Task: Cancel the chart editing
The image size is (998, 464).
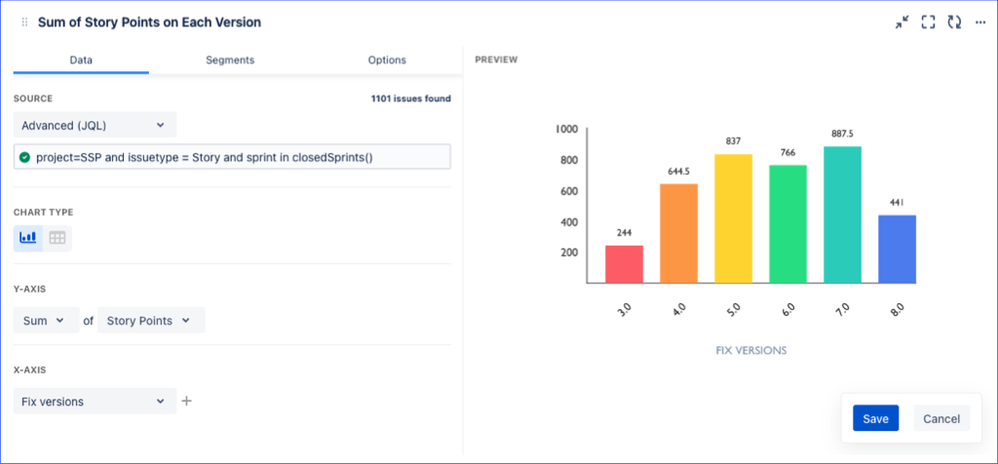Action: (x=941, y=418)
